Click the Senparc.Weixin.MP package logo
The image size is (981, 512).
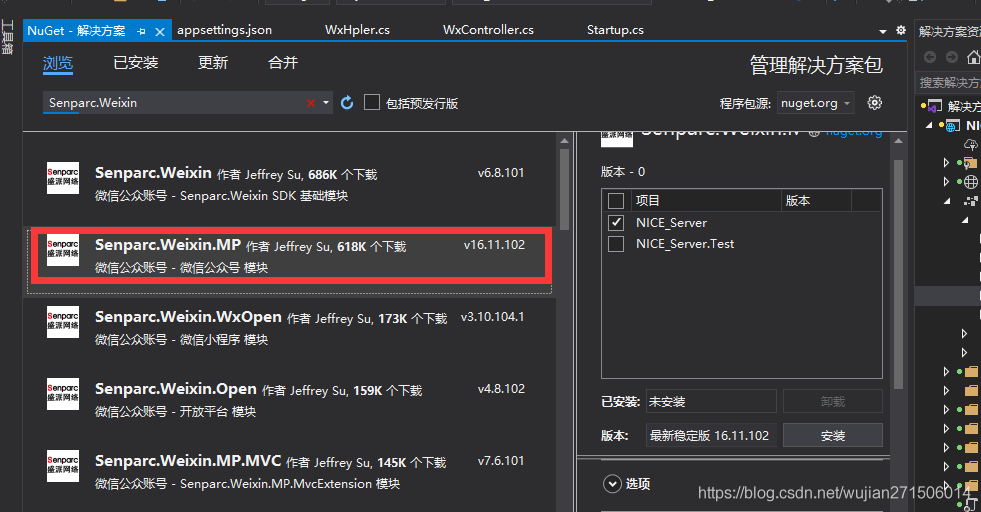(x=63, y=250)
